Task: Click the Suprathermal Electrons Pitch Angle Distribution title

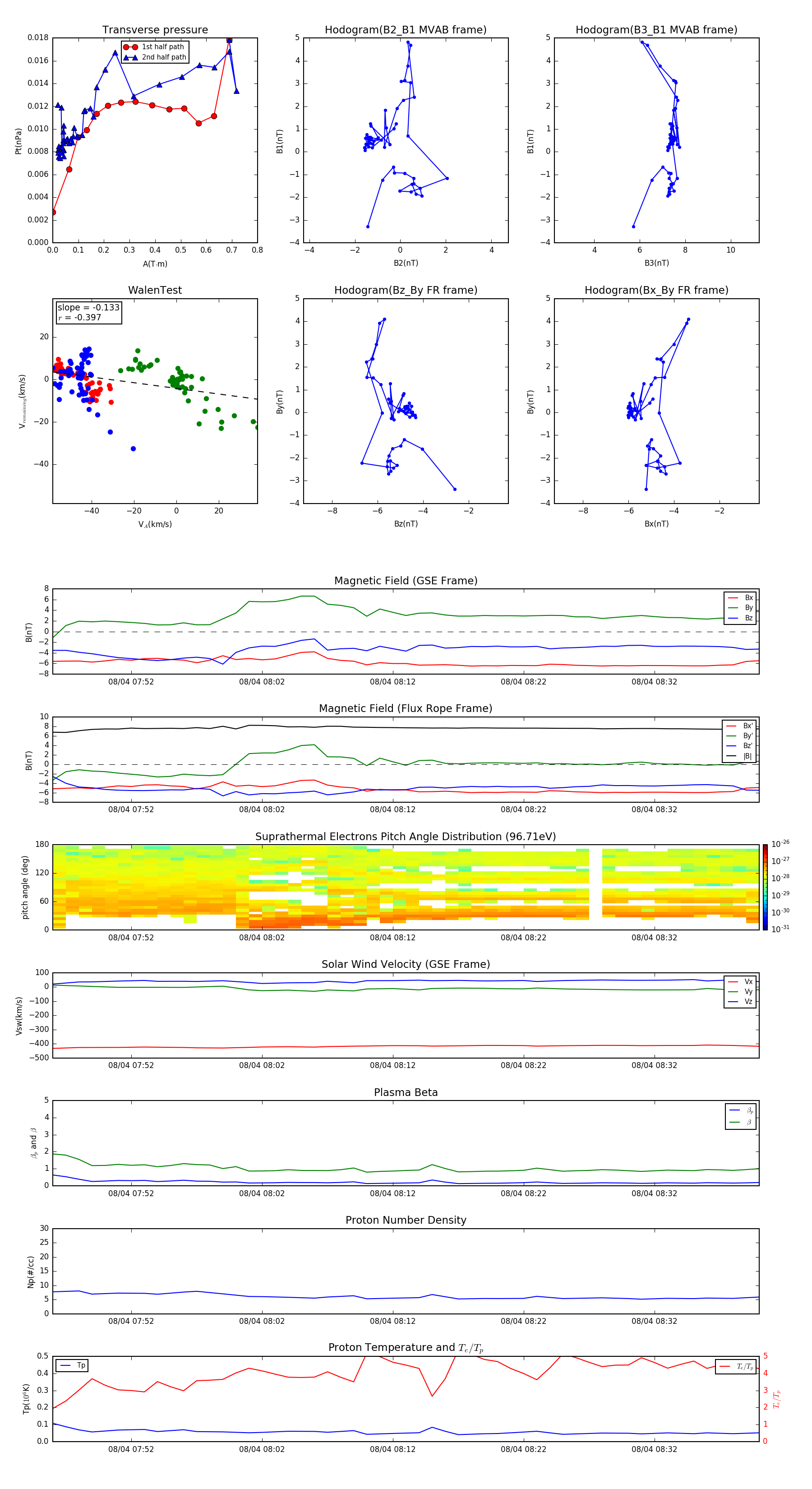Action: click(x=406, y=837)
